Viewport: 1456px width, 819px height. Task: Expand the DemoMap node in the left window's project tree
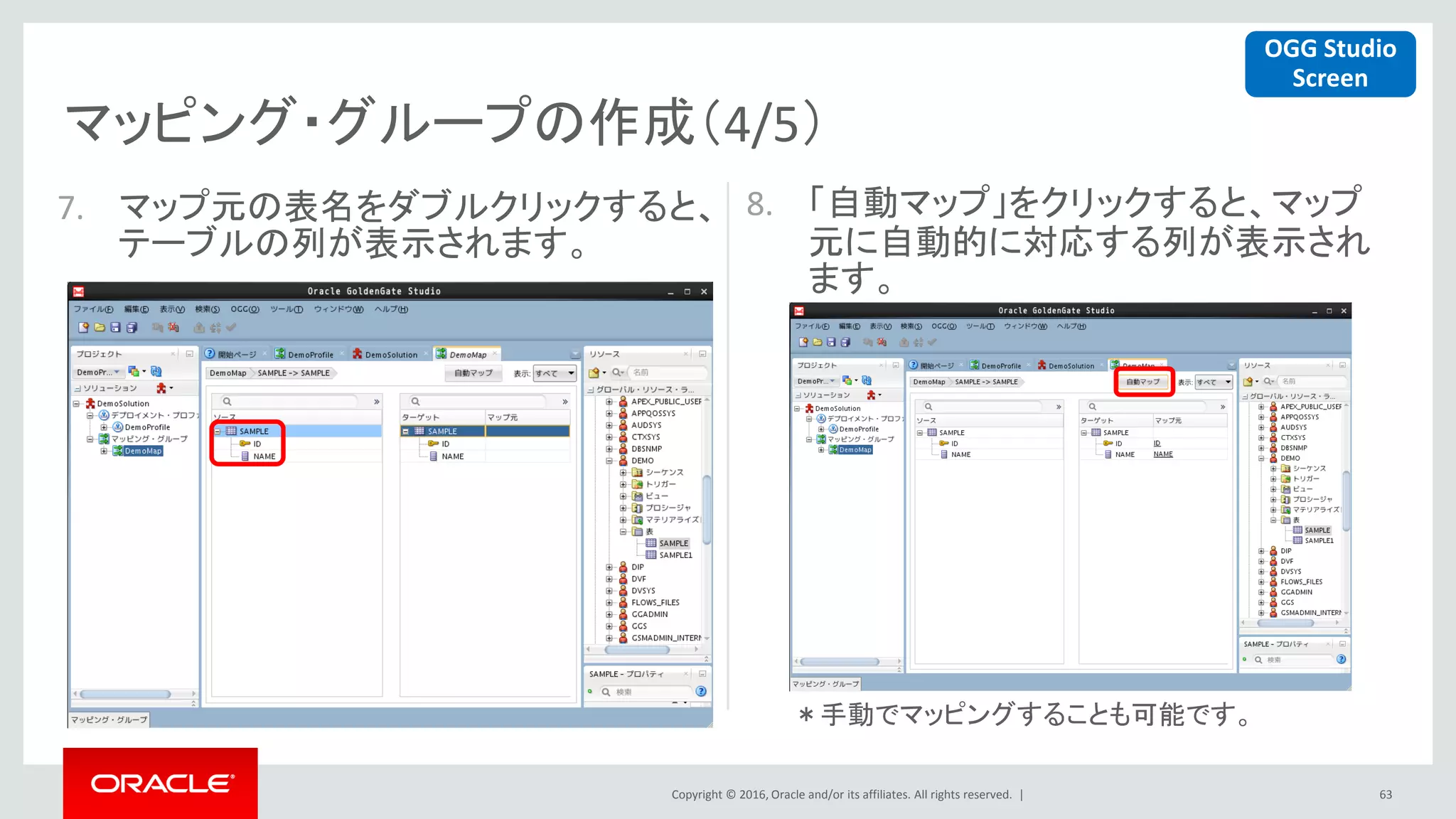104,451
